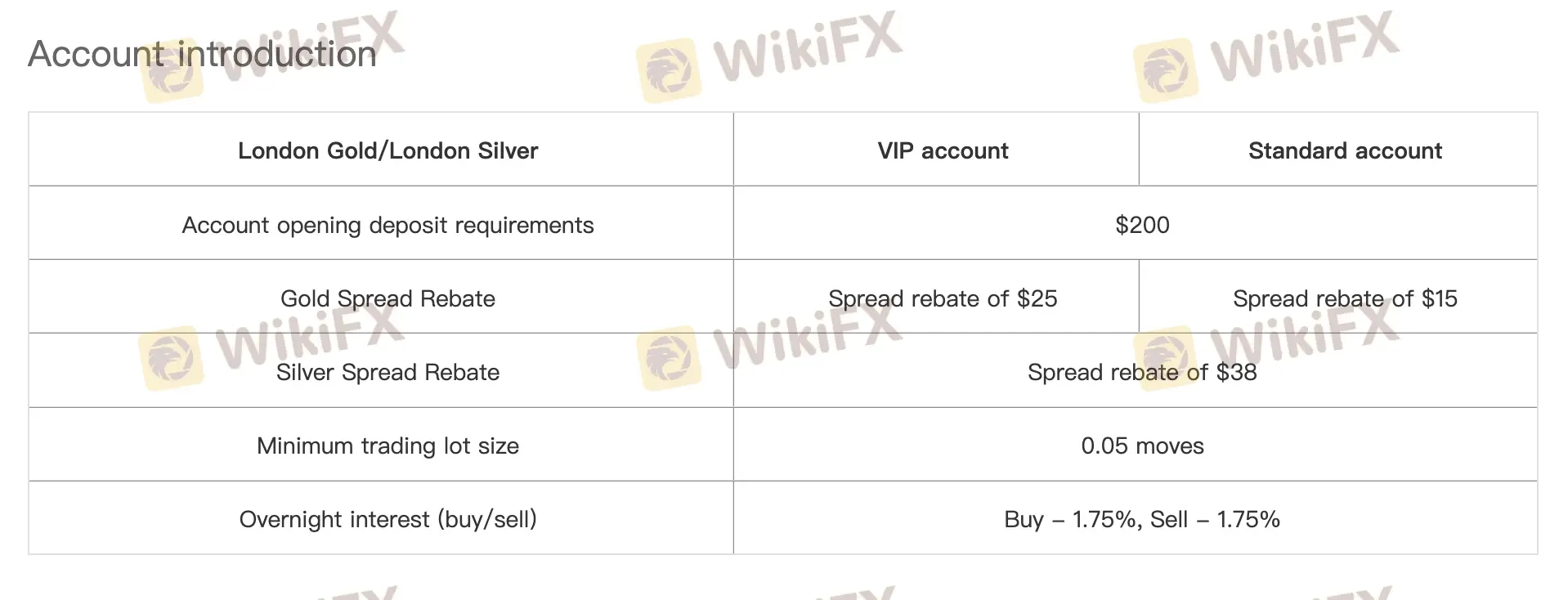The image size is (1568, 600).
Task: Click the Spread rebate of $25 cell
Action: (x=943, y=298)
